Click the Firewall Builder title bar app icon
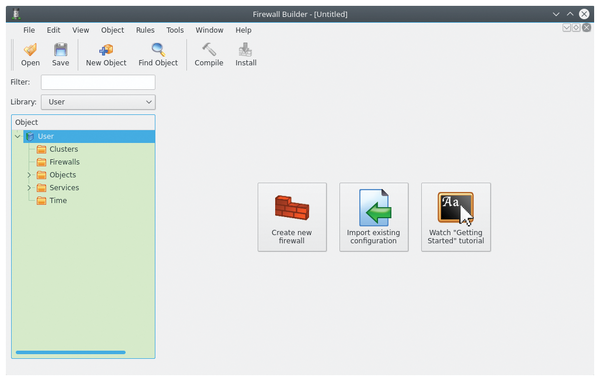 [16, 14]
